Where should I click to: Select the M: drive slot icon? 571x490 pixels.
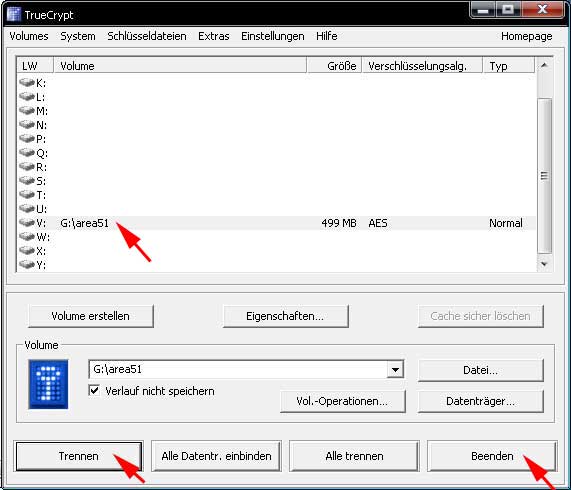coord(27,110)
